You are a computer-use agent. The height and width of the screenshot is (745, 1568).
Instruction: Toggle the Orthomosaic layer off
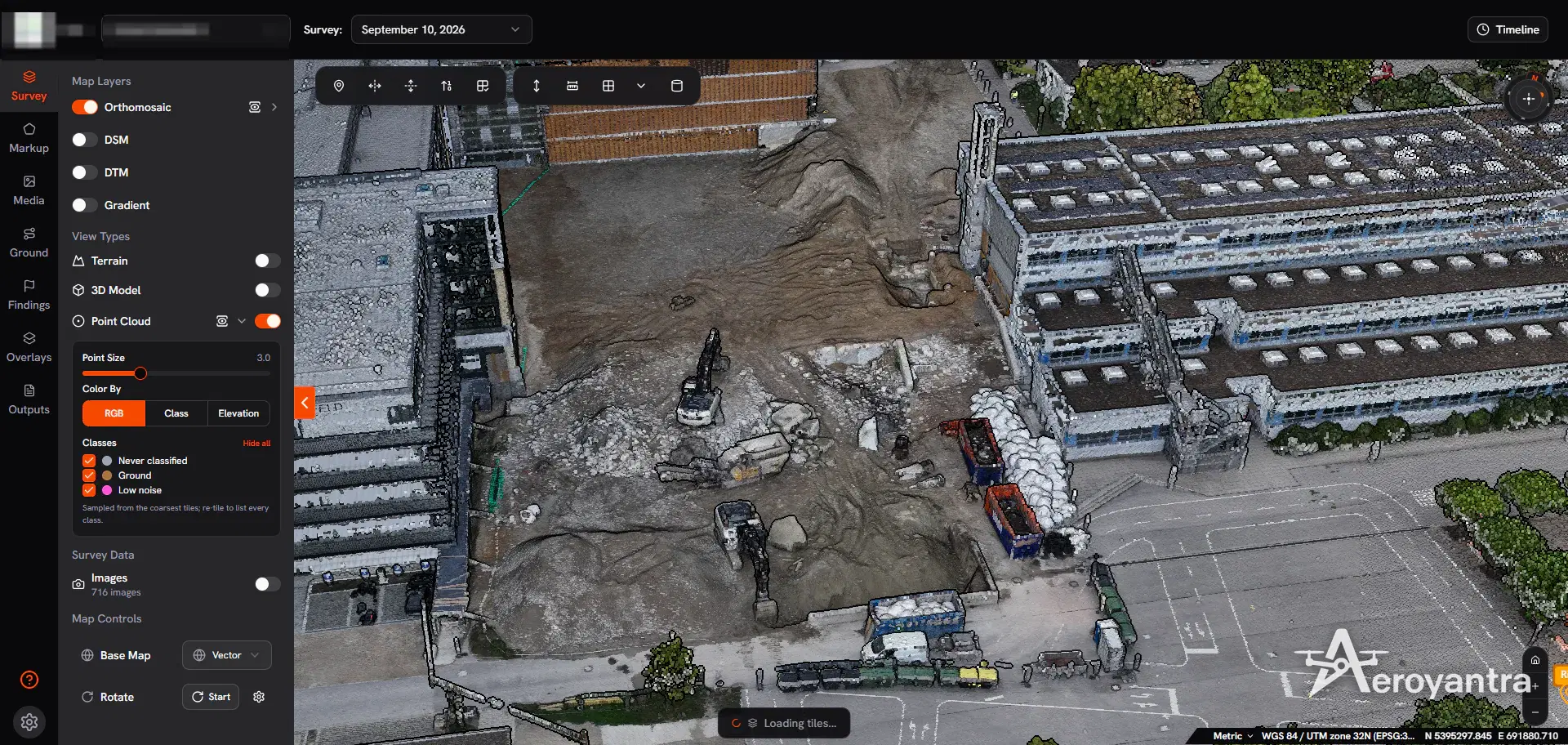click(x=85, y=107)
